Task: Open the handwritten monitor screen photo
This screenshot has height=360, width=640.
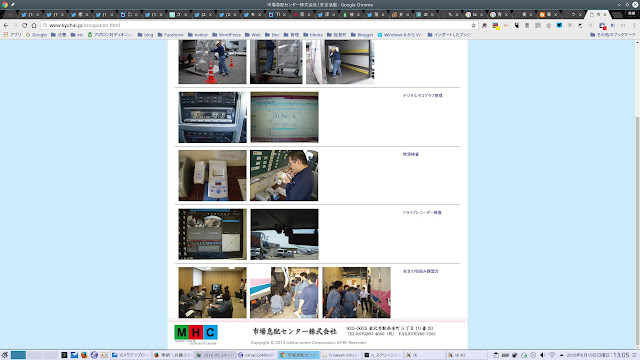Action: tap(284, 117)
